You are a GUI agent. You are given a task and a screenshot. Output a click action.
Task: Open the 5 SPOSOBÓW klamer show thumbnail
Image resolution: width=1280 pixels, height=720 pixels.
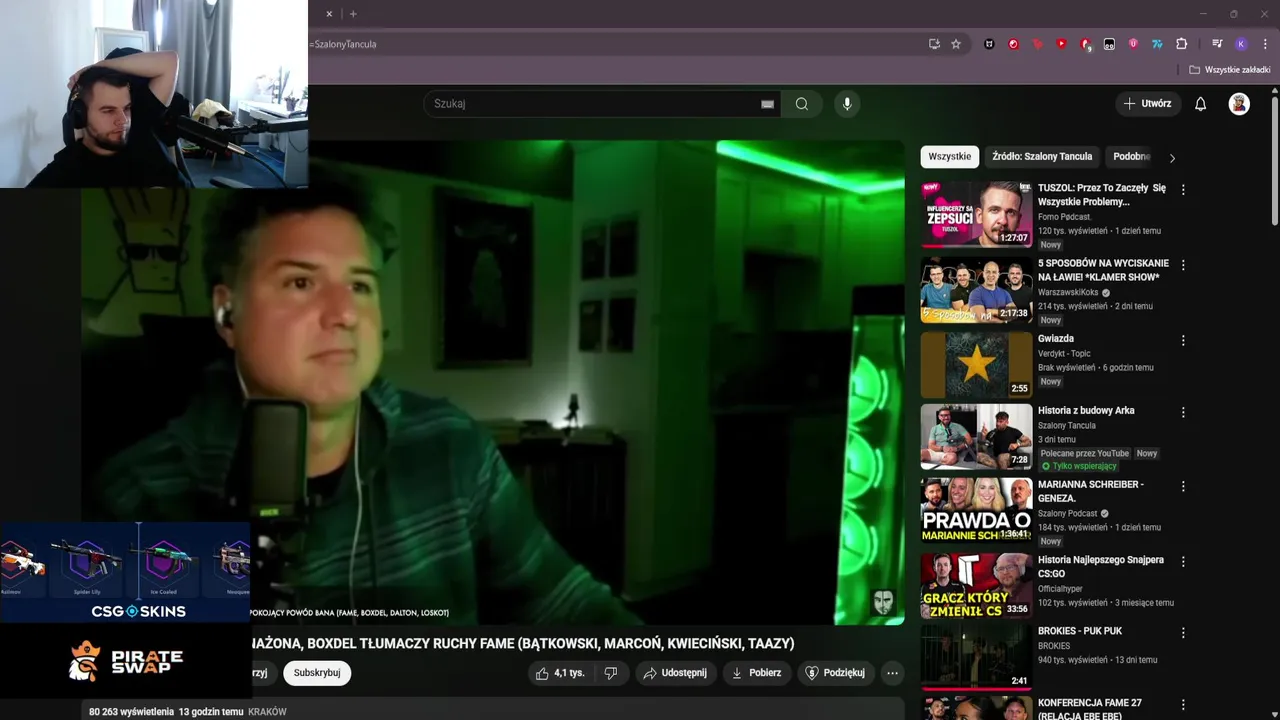pos(976,290)
